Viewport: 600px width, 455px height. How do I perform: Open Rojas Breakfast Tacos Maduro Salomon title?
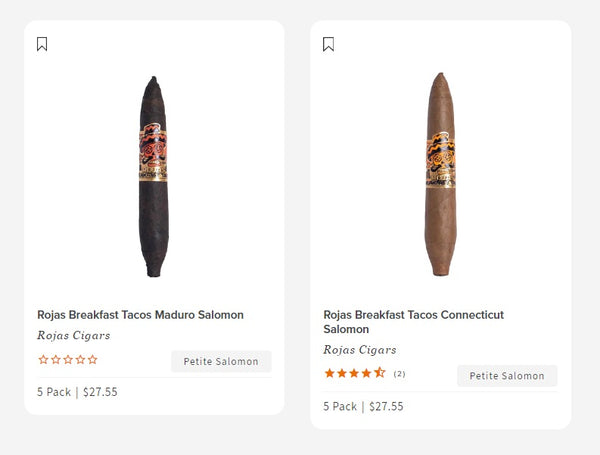click(x=140, y=315)
